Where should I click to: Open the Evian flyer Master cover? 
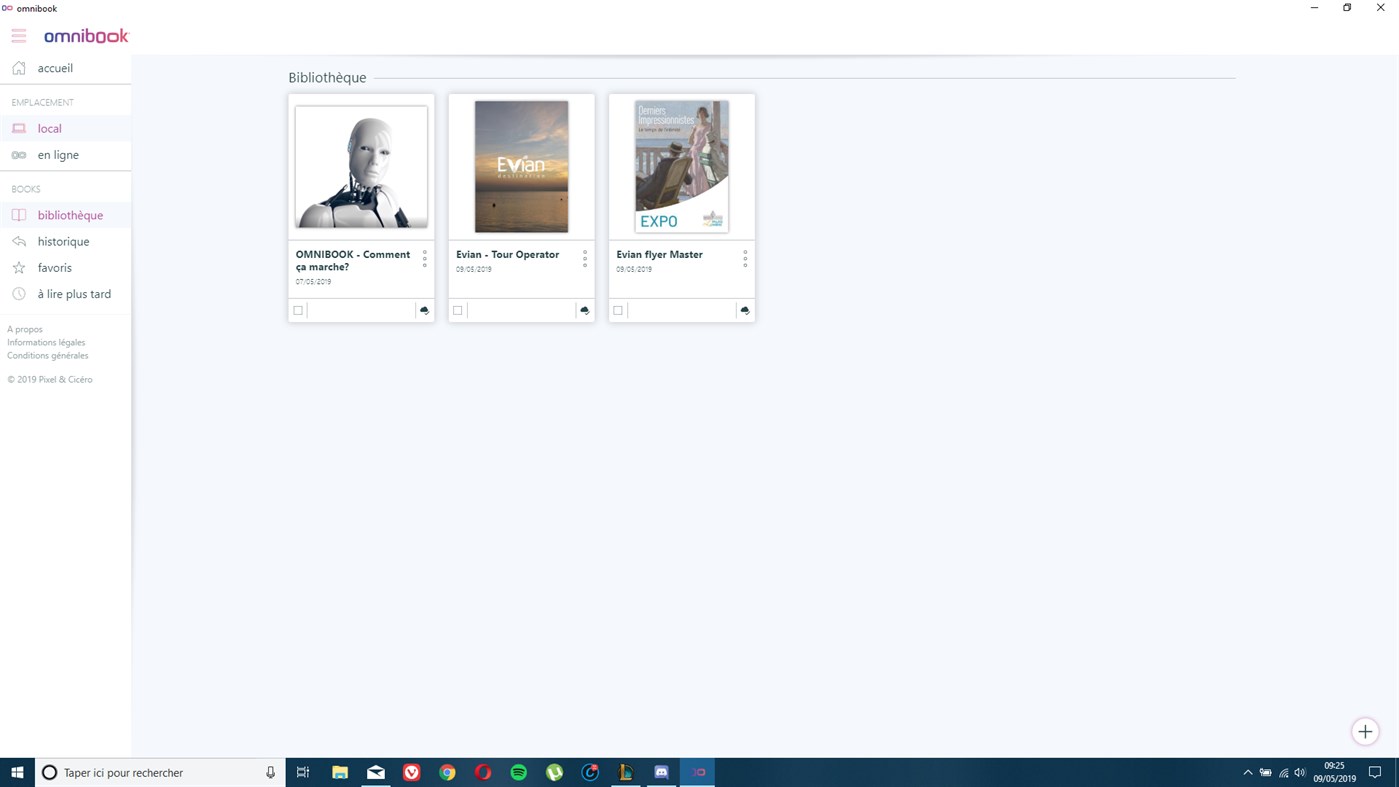pyautogui.click(x=681, y=167)
